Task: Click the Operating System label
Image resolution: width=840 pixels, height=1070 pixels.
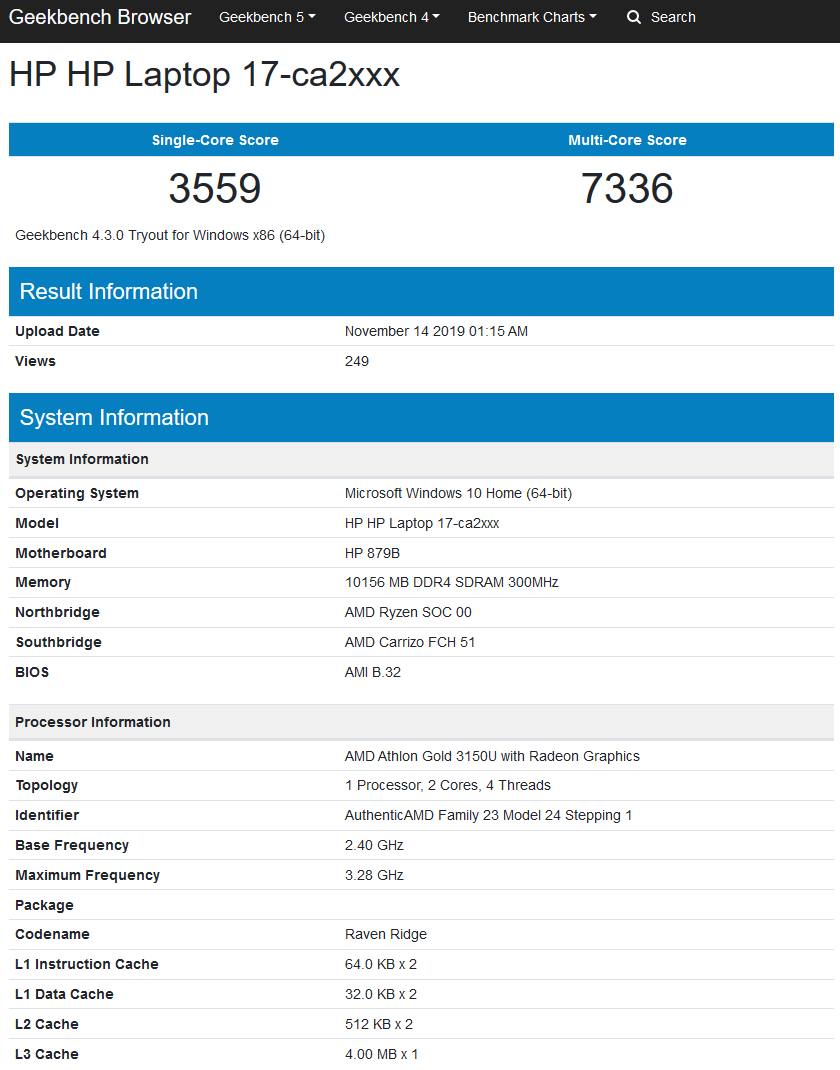Action: point(77,493)
